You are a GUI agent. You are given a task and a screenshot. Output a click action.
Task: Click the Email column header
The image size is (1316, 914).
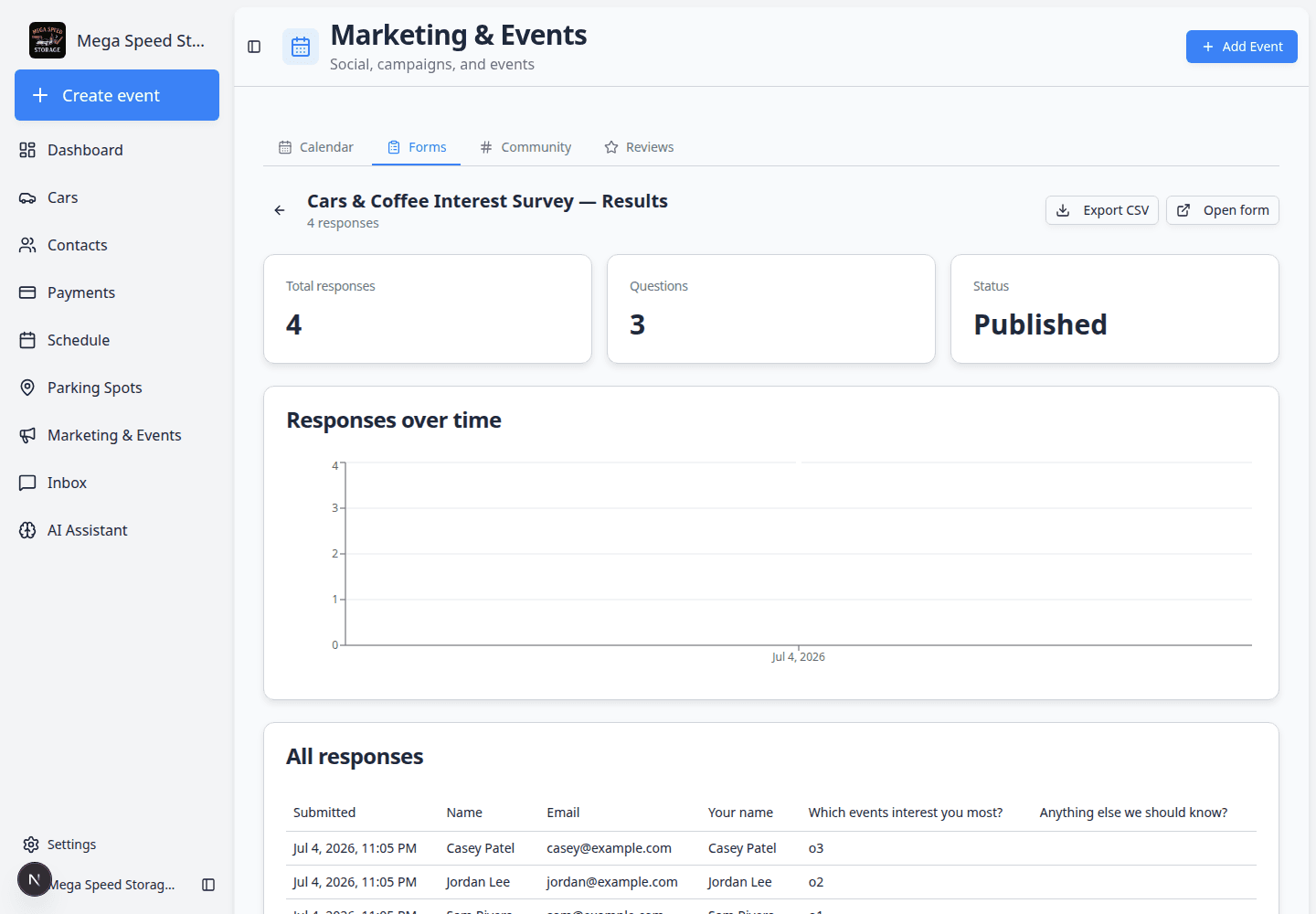[563, 813]
